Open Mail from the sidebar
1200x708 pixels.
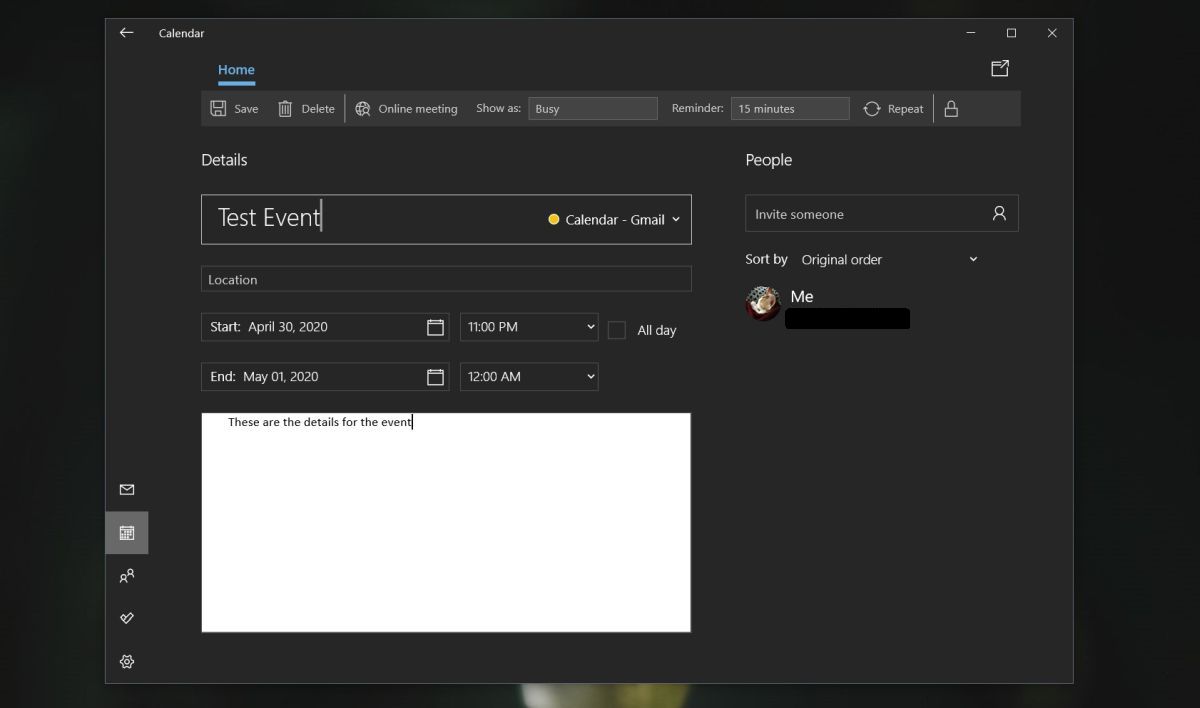[x=126, y=490]
